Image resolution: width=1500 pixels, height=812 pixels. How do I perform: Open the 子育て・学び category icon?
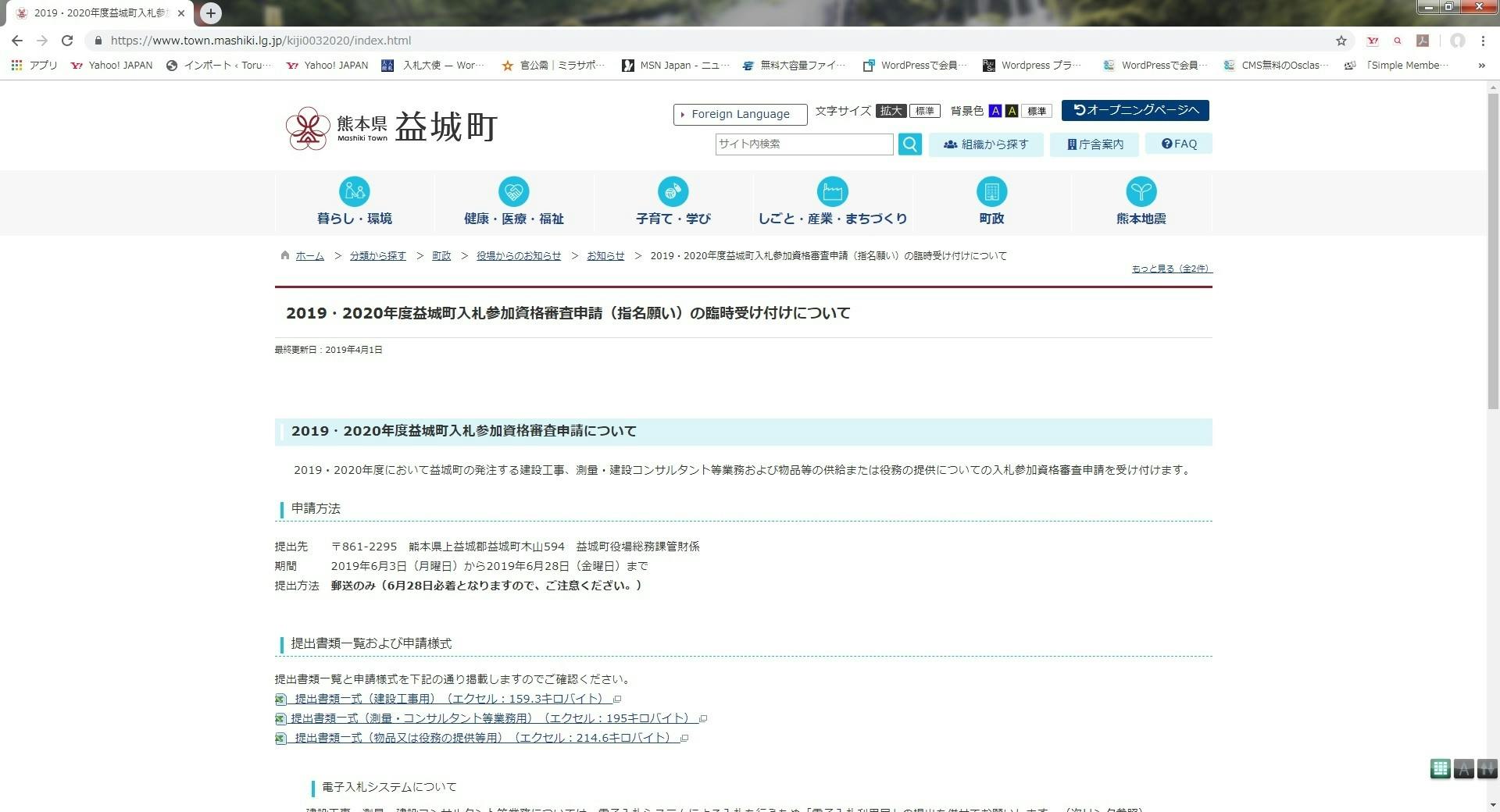(673, 192)
